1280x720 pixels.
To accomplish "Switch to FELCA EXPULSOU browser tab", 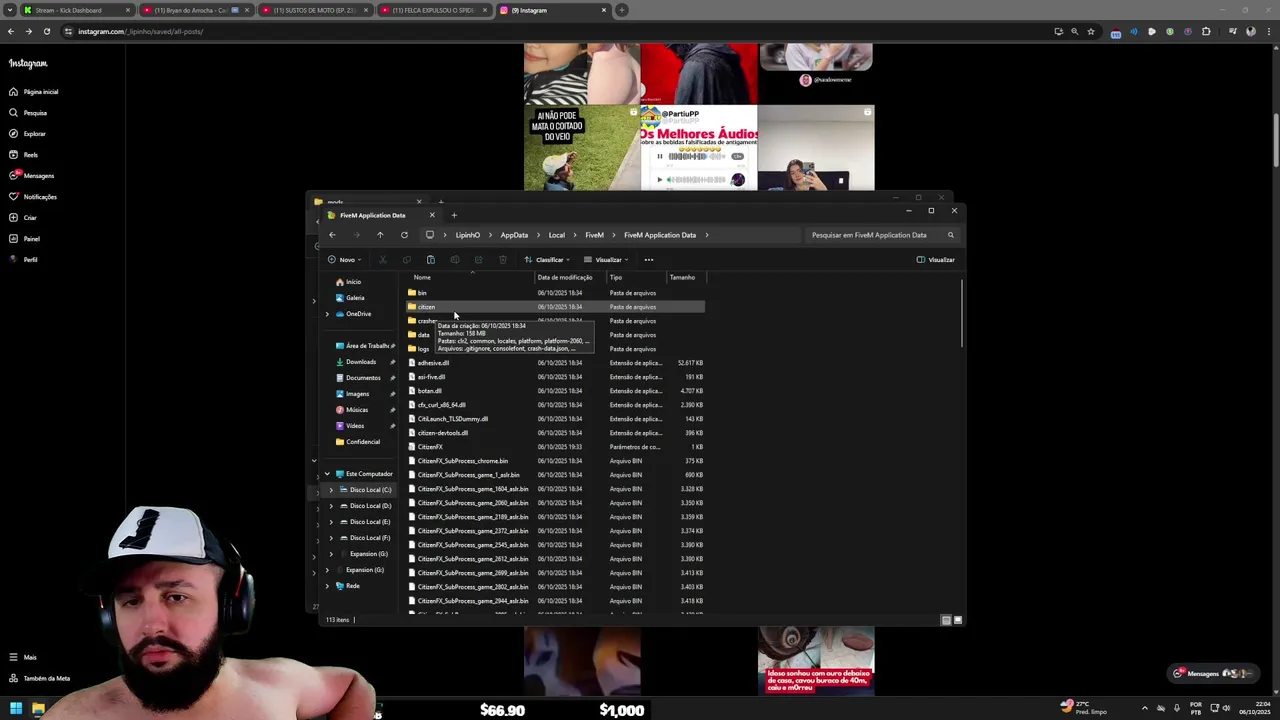I will (432, 10).
